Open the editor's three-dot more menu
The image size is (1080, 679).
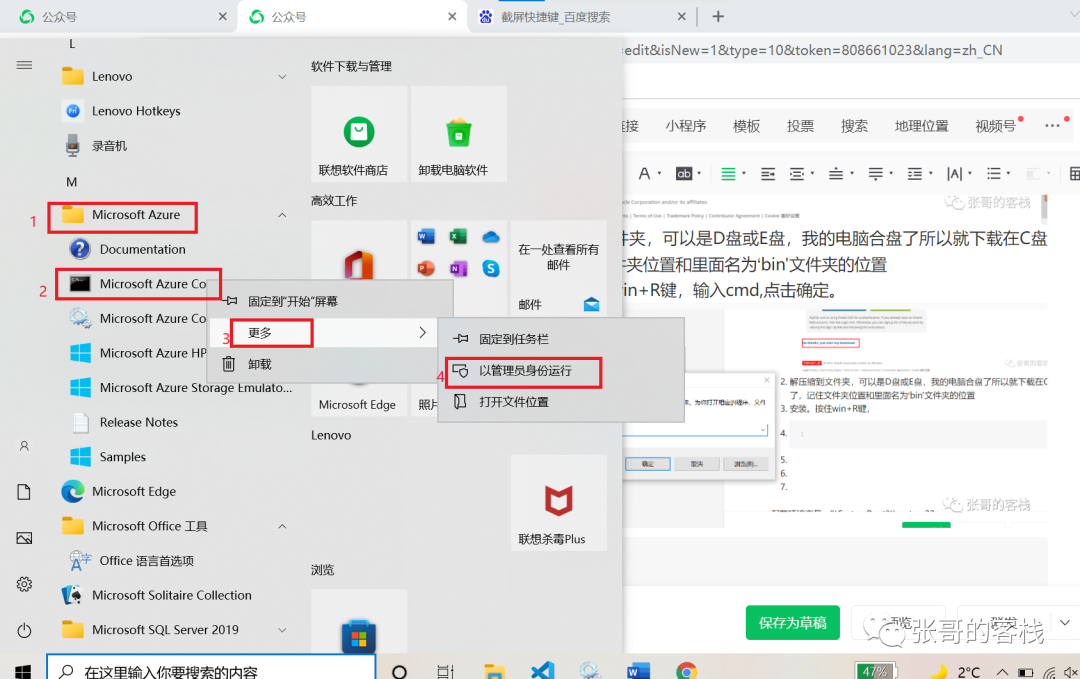pos(1052,125)
